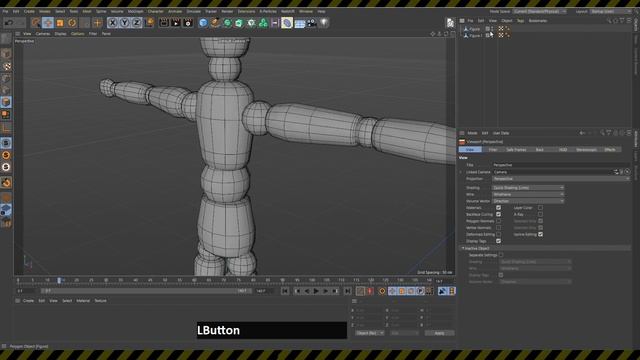Click Render View clapperboard icon

[x=164, y=23]
